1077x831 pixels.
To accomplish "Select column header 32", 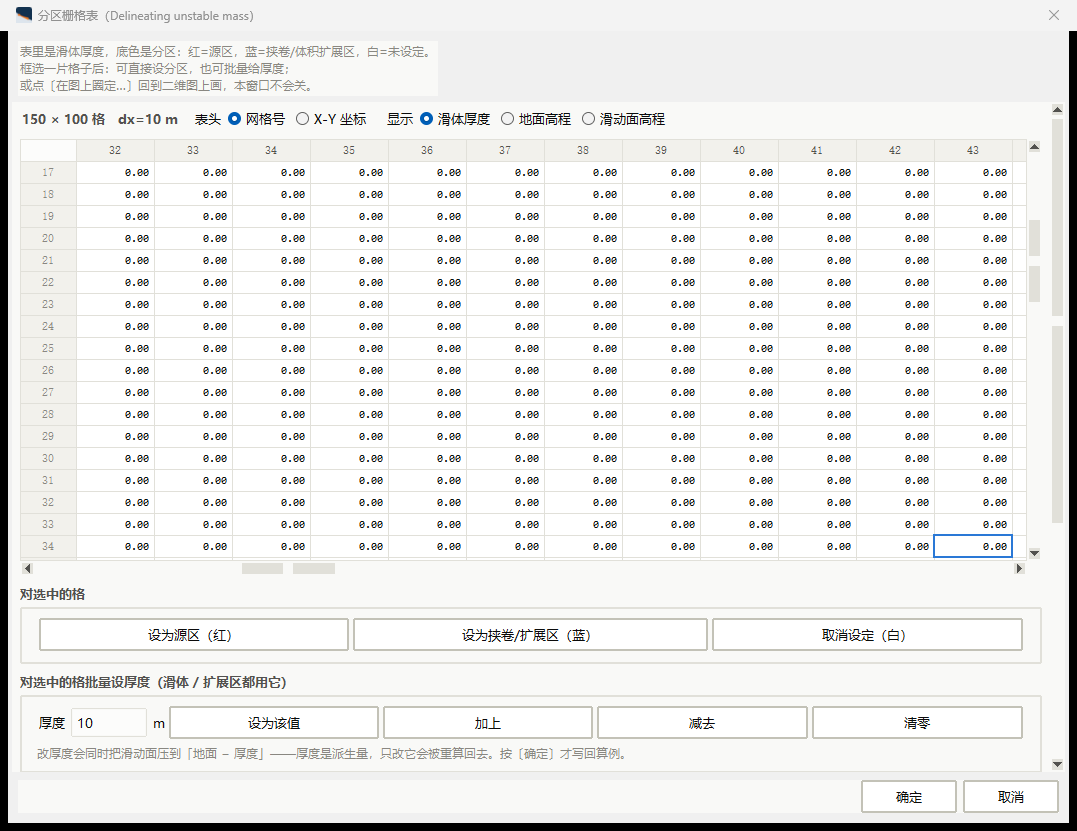I will pos(115,150).
